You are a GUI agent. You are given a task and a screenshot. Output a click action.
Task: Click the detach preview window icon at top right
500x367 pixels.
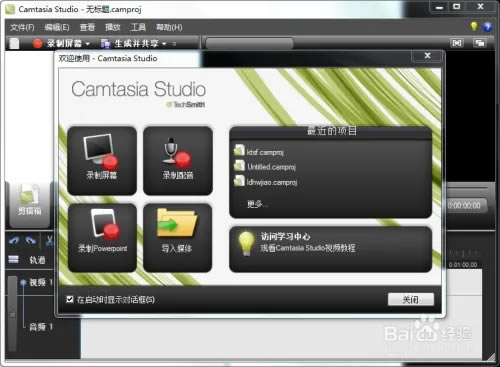pyautogui.click(x=479, y=43)
